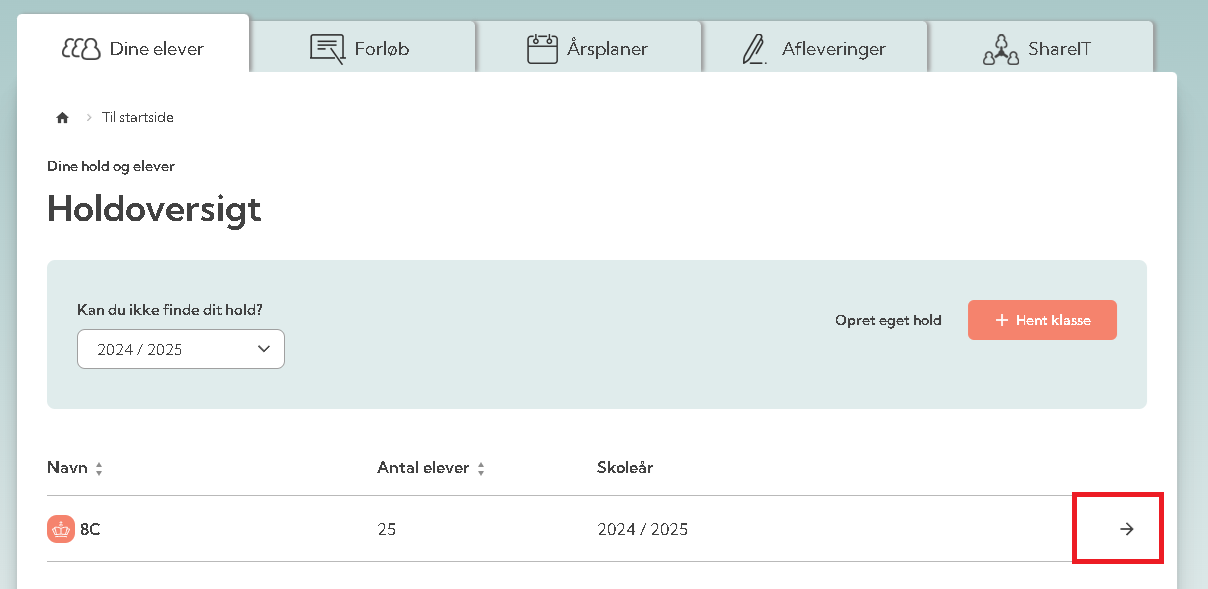Viewport: 1208px width, 589px height.
Task: Open class 8C with the right arrow
Action: (1127, 529)
